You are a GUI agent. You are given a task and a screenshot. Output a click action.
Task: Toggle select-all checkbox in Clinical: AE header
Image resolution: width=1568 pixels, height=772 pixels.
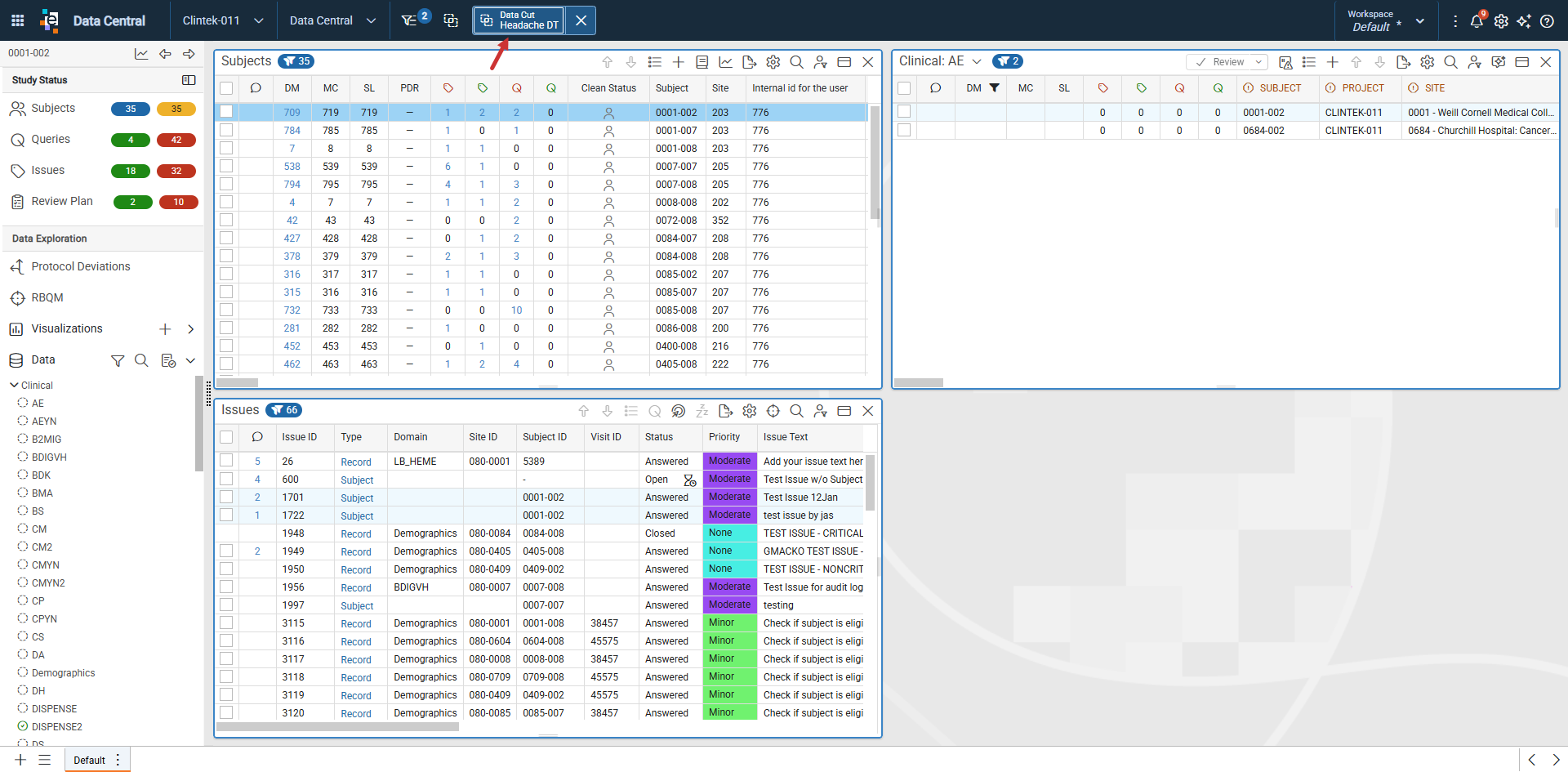coord(904,88)
